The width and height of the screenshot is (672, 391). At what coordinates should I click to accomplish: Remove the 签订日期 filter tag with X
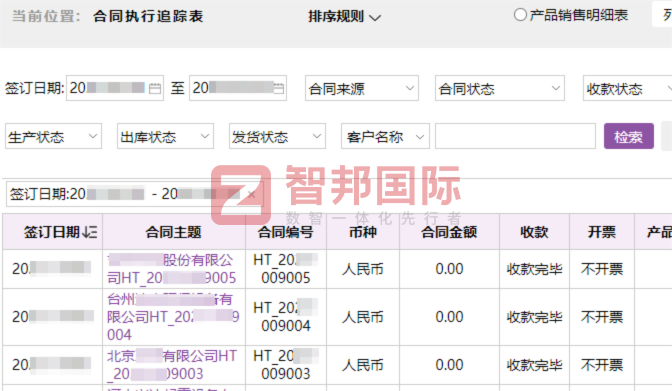pos(252,194)
